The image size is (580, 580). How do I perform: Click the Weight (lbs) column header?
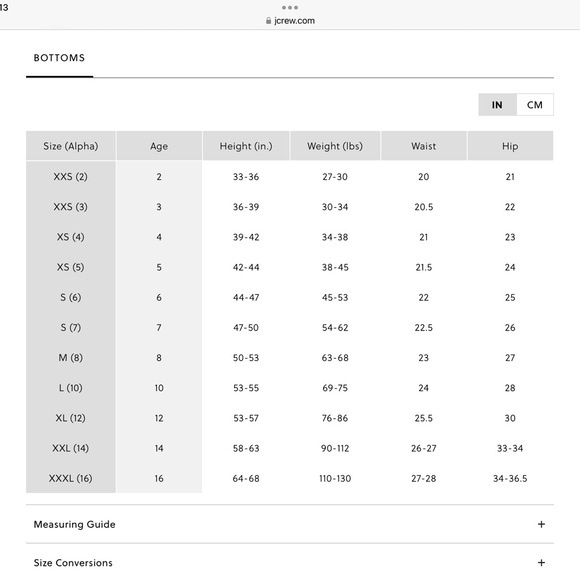tap(335, 146)
